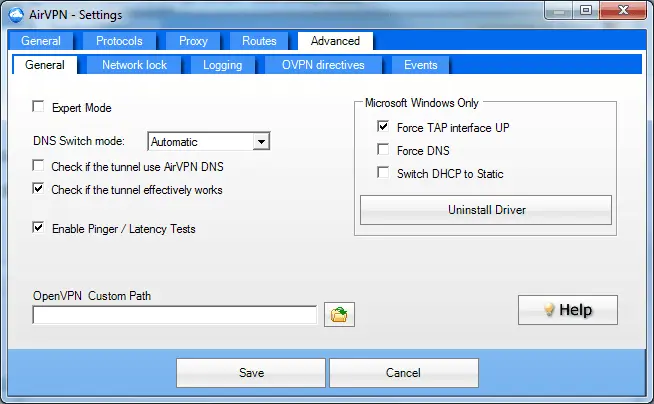Focus the OpenVPN Custom Path field
The height and width of the screenshot is (404, 654).
point(175,315)
